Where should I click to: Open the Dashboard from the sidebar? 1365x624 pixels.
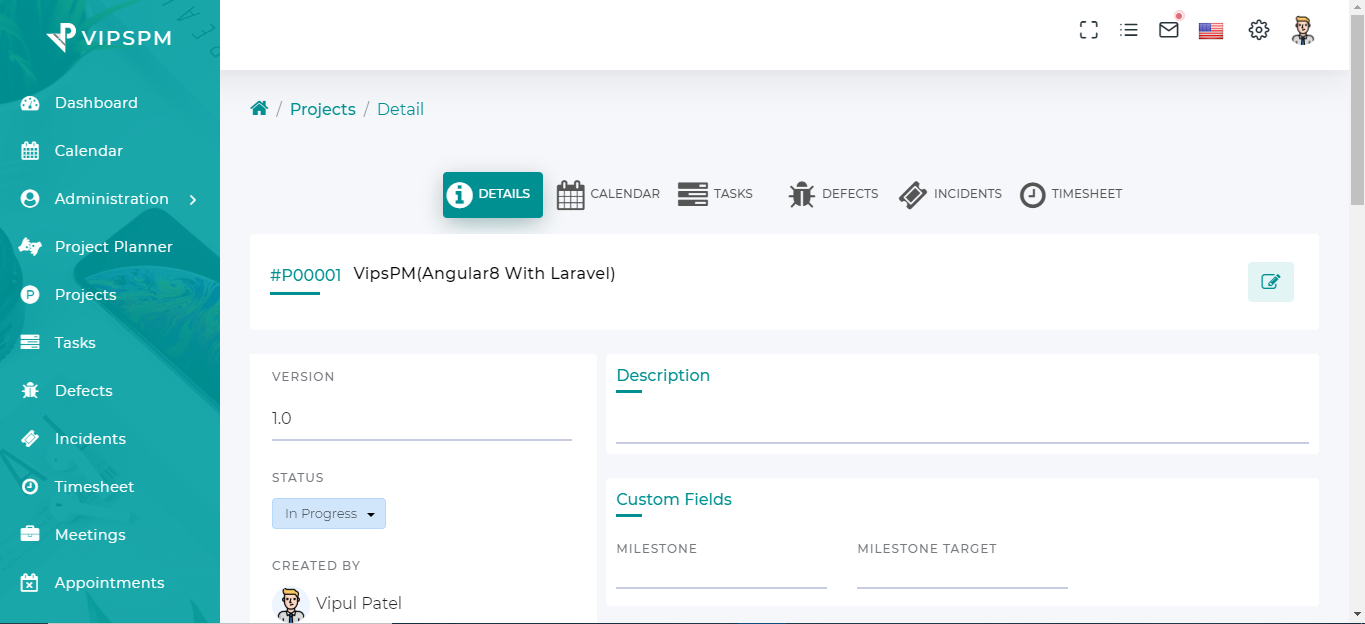pyautogui.click(x=96, y=102)
